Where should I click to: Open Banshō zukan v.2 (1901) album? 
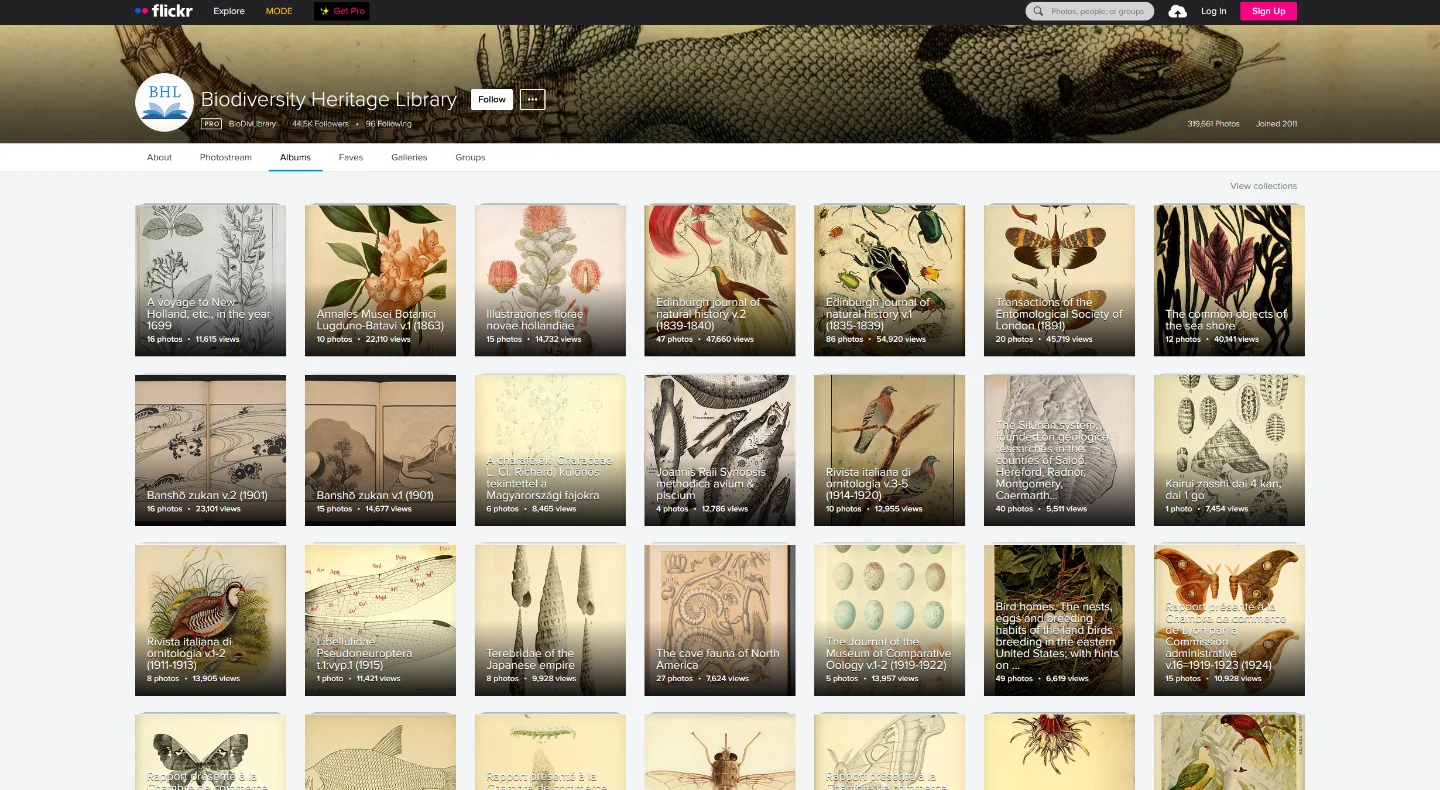pos(210,450)
